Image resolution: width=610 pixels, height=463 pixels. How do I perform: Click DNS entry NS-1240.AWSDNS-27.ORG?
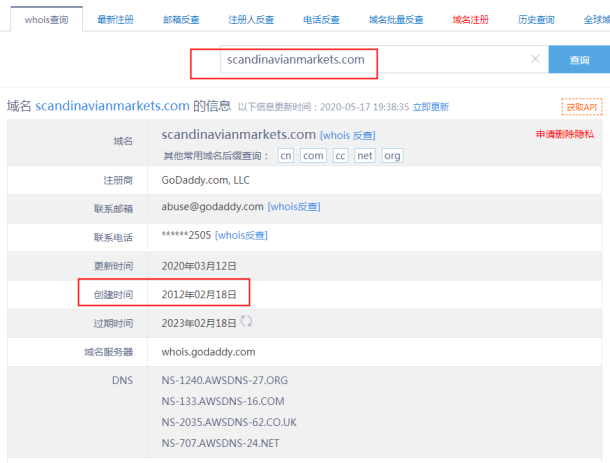point(224,380)
